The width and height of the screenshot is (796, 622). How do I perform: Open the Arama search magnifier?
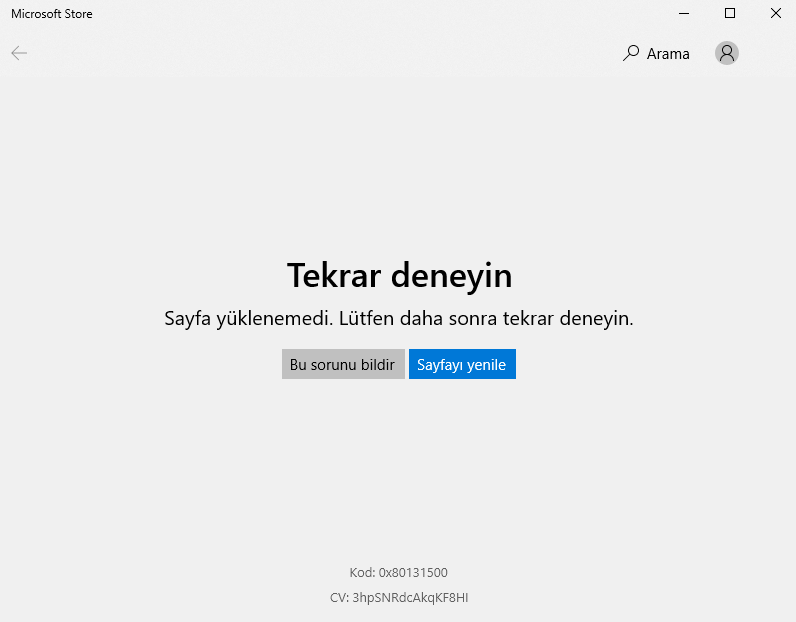coord(631,53)
